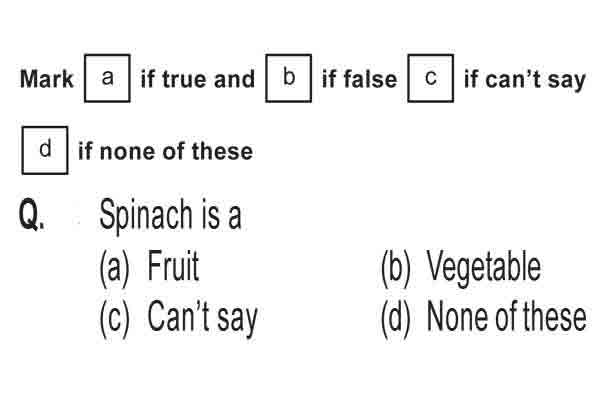
Task: Mark the box labeled b for false
Action: tap(289, 78)
